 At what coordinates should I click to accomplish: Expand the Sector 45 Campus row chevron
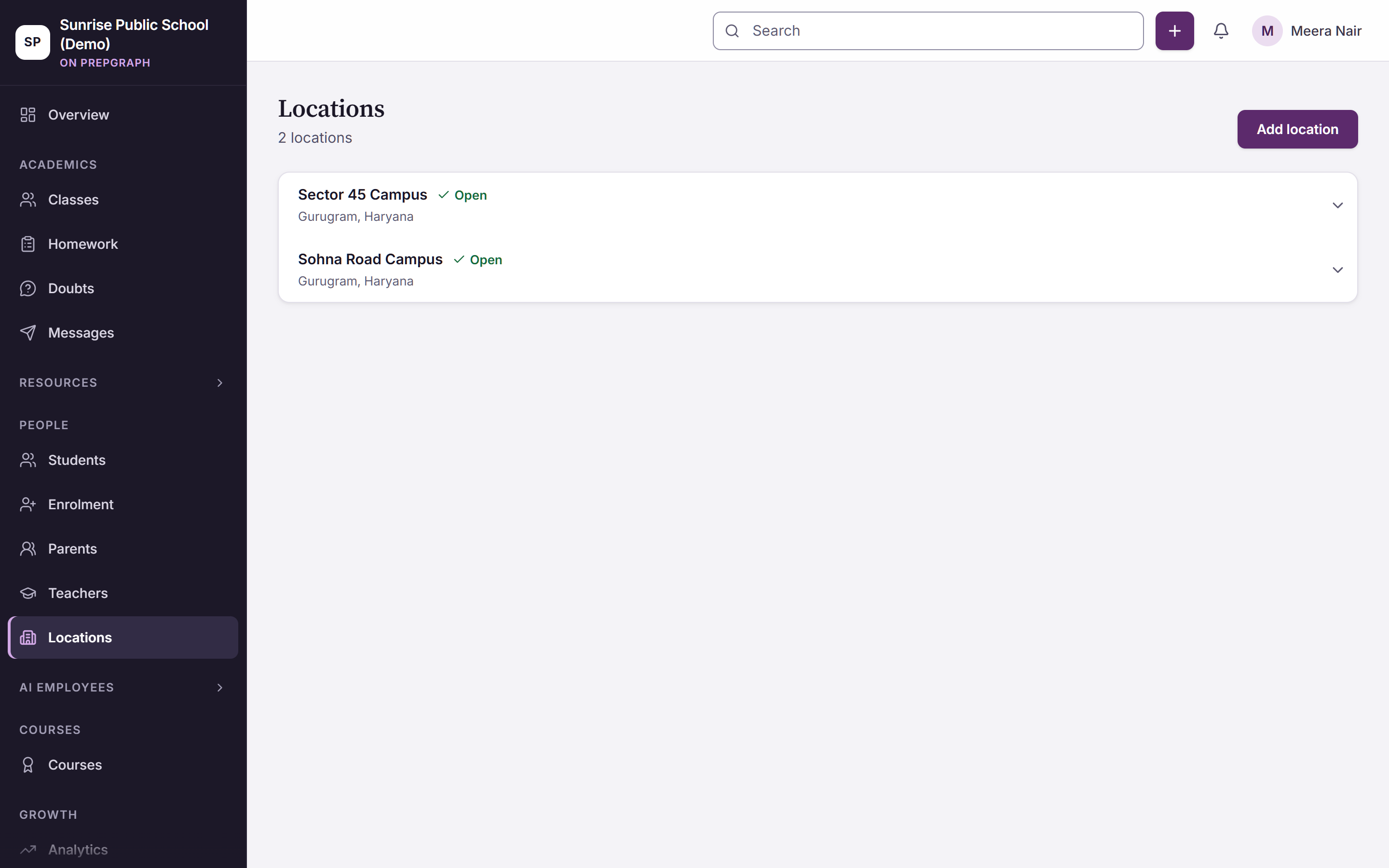pos(1337,205)
